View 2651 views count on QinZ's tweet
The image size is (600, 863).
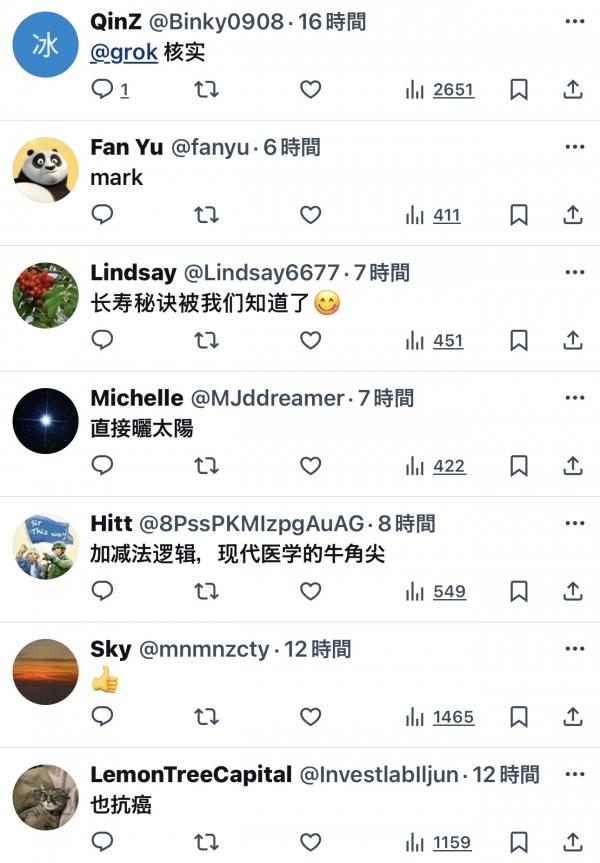point(440,89)
